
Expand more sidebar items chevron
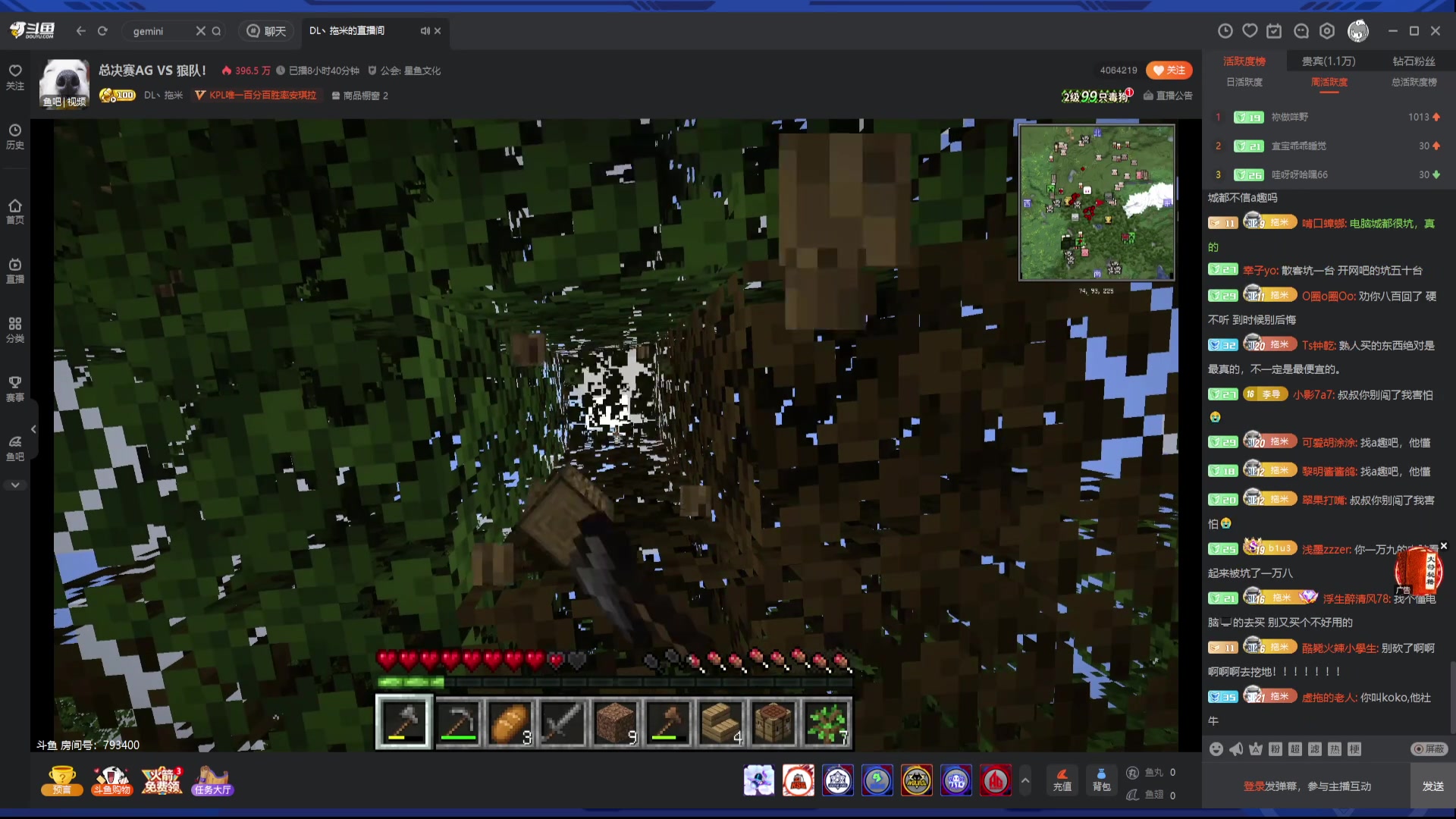pyautogui.click(x=15, y=485)
